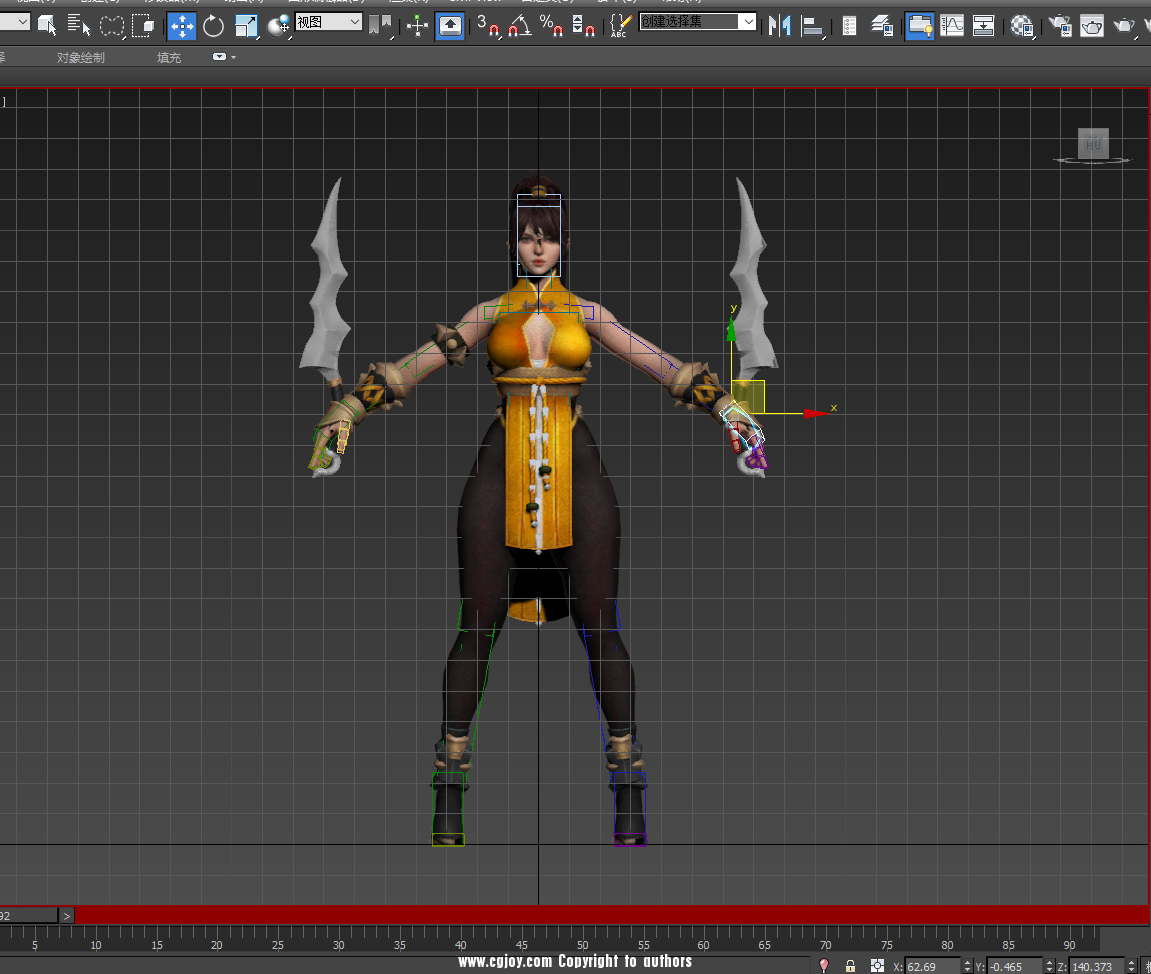The height and width of the screenshot is (974, 1151).
Task: Click the Mirror tool icon
Action: (x=779, y=25)
